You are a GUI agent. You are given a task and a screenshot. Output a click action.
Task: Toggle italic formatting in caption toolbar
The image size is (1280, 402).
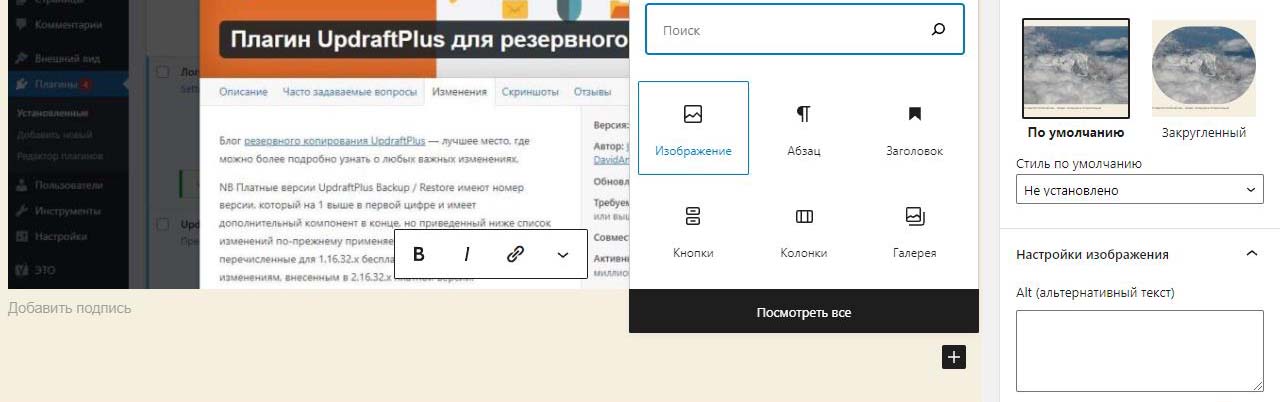pos(467,254)
